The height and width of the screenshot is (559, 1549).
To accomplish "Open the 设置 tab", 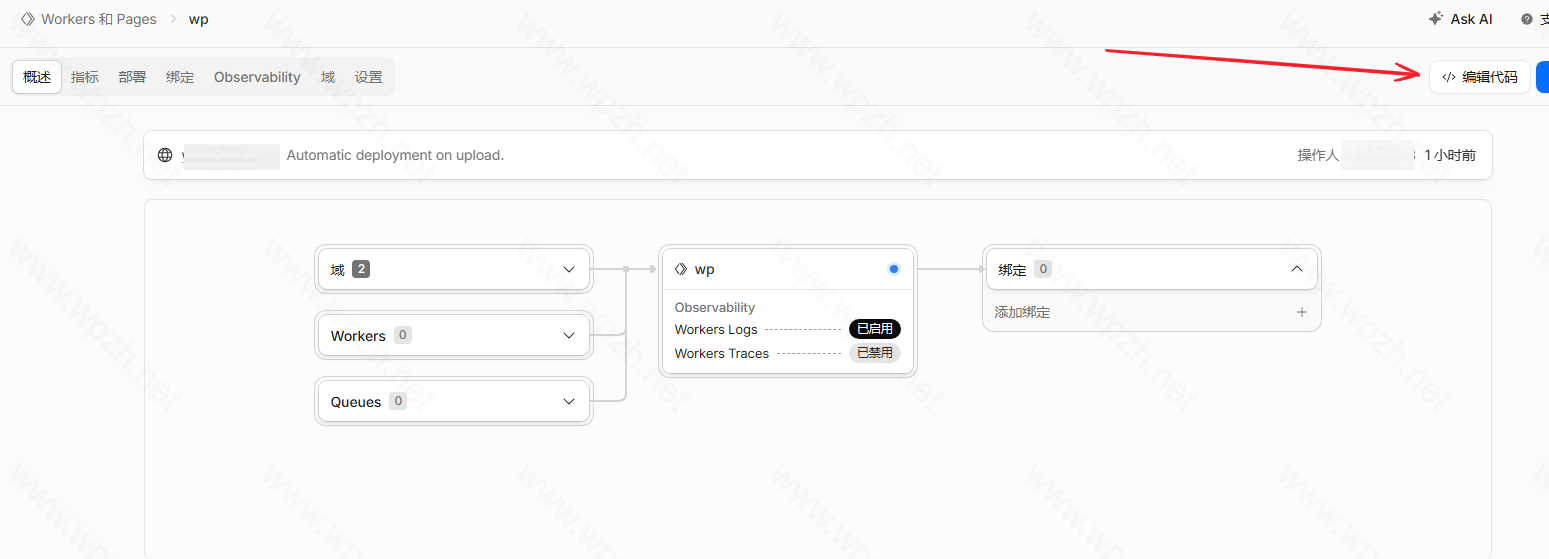I will pyautogui.click(x=369, y=77).
